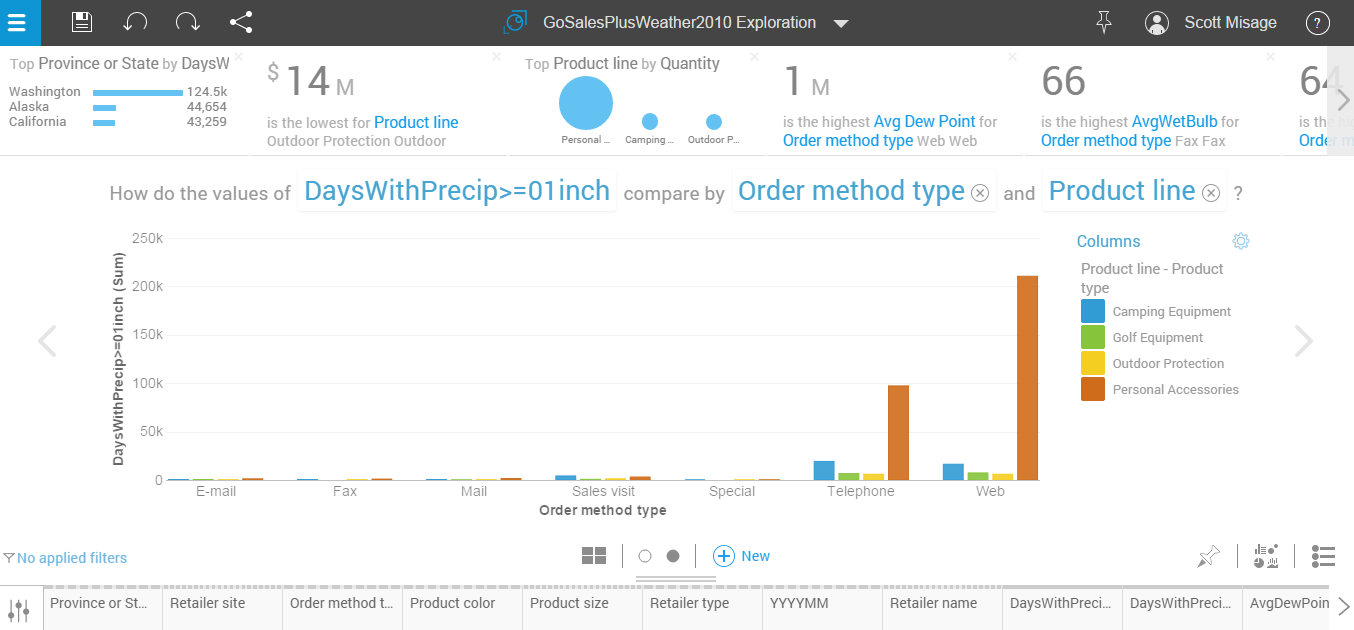Remove Order method type from the question
This screenshot has height=630, width=1354.
pos(980,193)
